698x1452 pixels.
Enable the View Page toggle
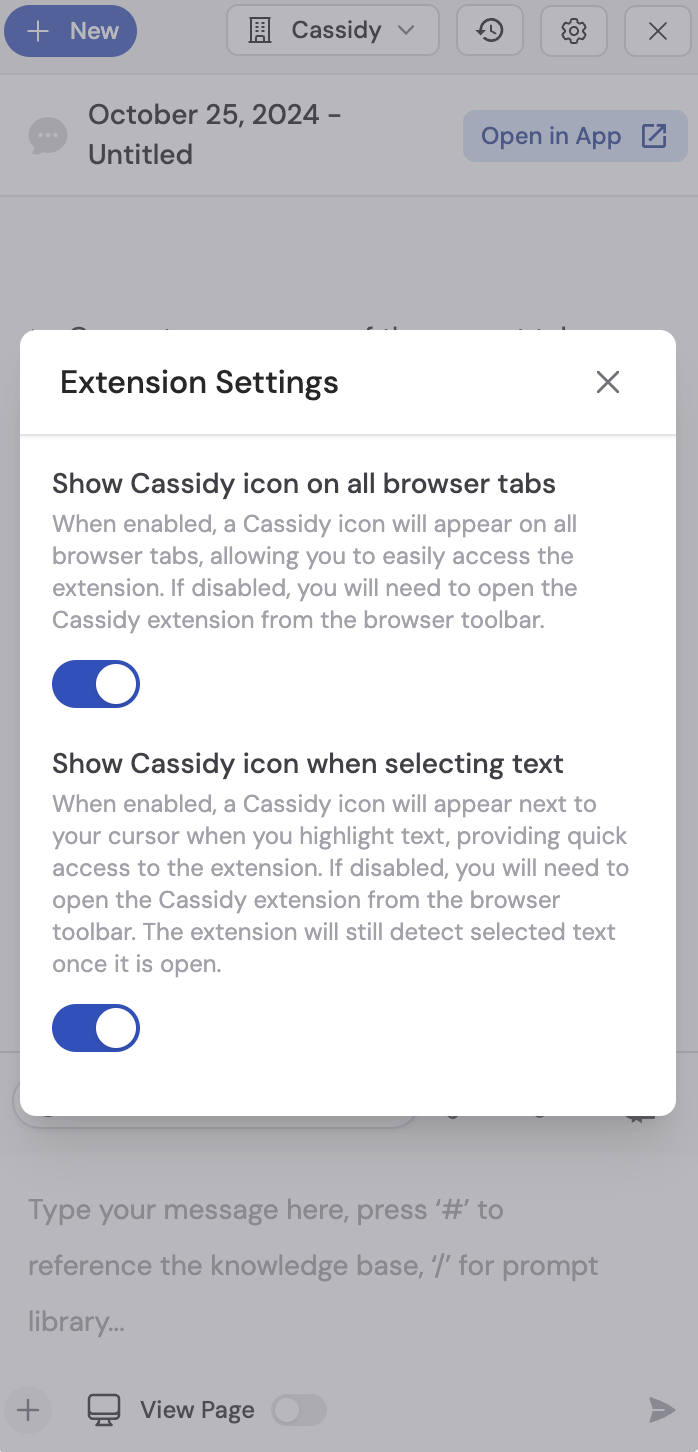[x=299, y=1409]
